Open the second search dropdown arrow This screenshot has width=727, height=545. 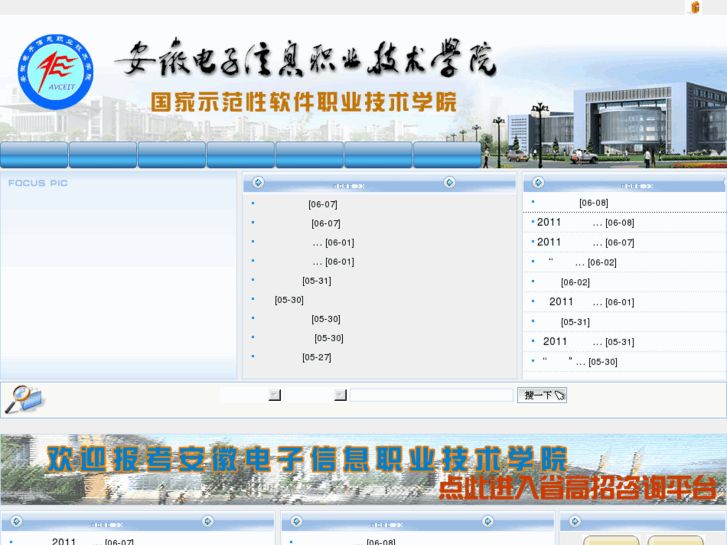340,395
